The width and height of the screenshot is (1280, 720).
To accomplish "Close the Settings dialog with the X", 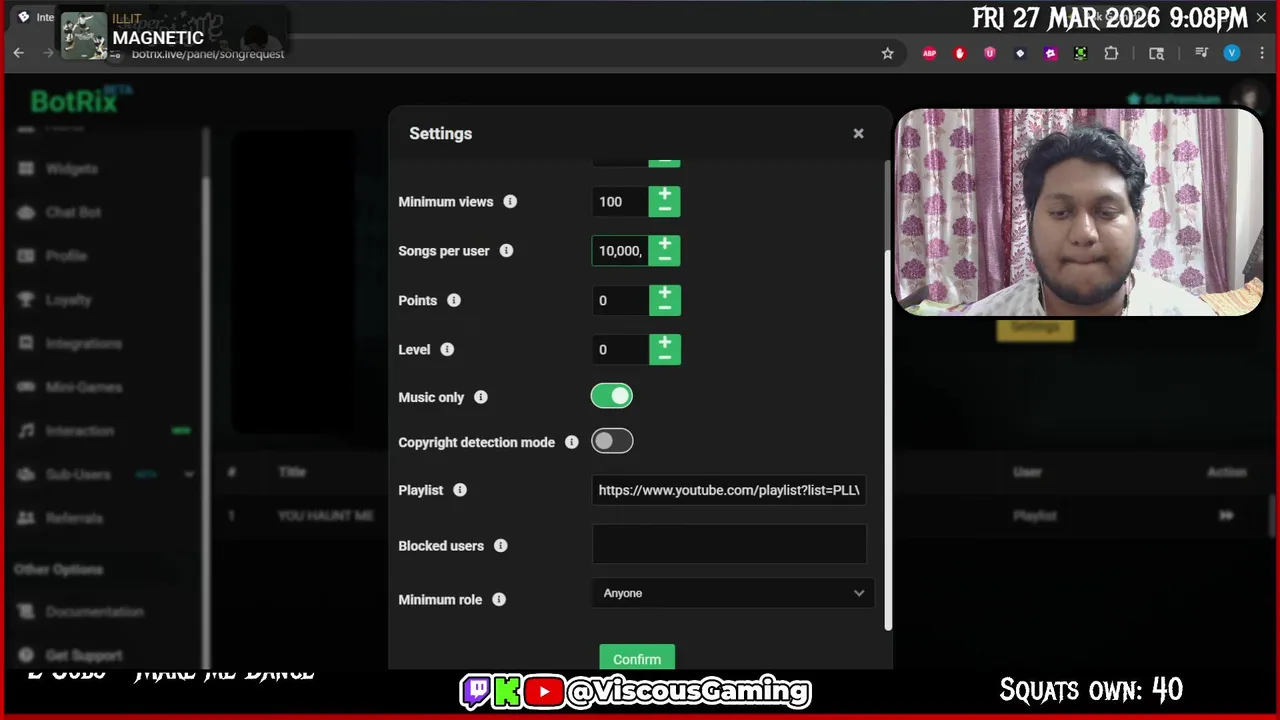I will pyautogui.click(x=858, y=133).
